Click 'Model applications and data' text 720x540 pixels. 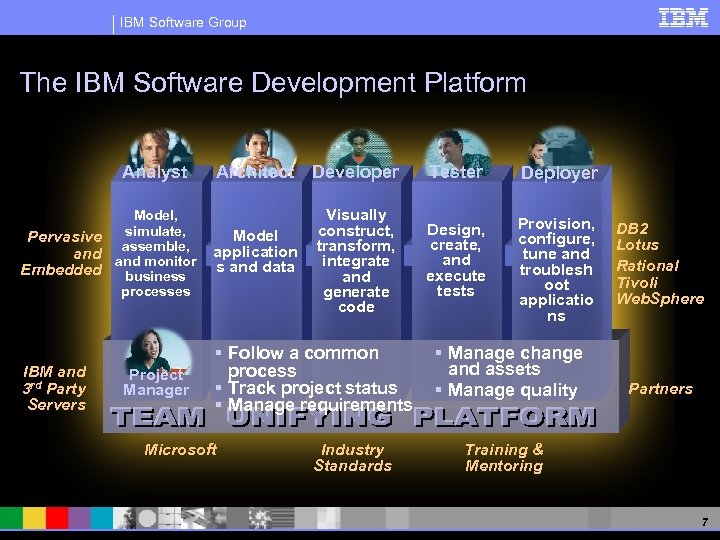tap(255, 252)
